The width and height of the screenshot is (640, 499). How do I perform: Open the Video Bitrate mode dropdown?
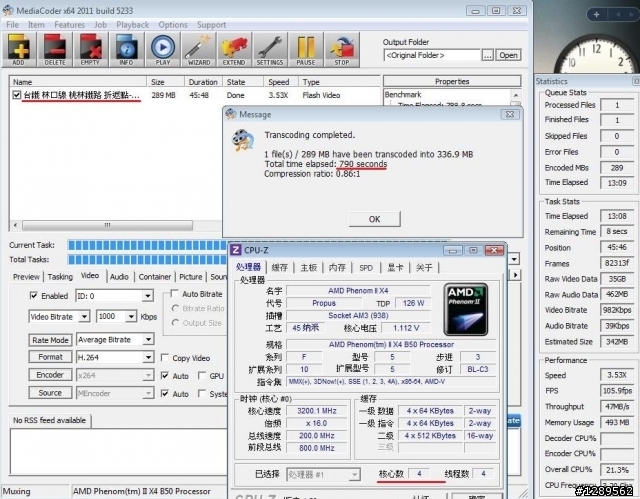84,317
